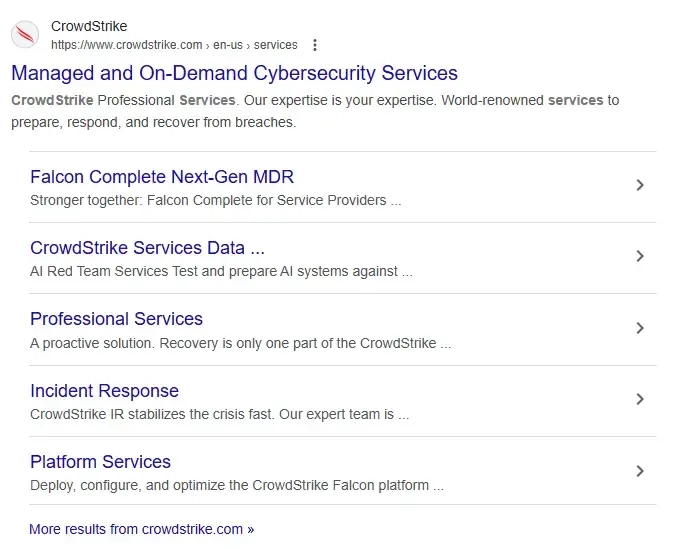Click the AI Red Team Services snippet
The width and height of the screenshot is (679, 549).
click(221, 271)
